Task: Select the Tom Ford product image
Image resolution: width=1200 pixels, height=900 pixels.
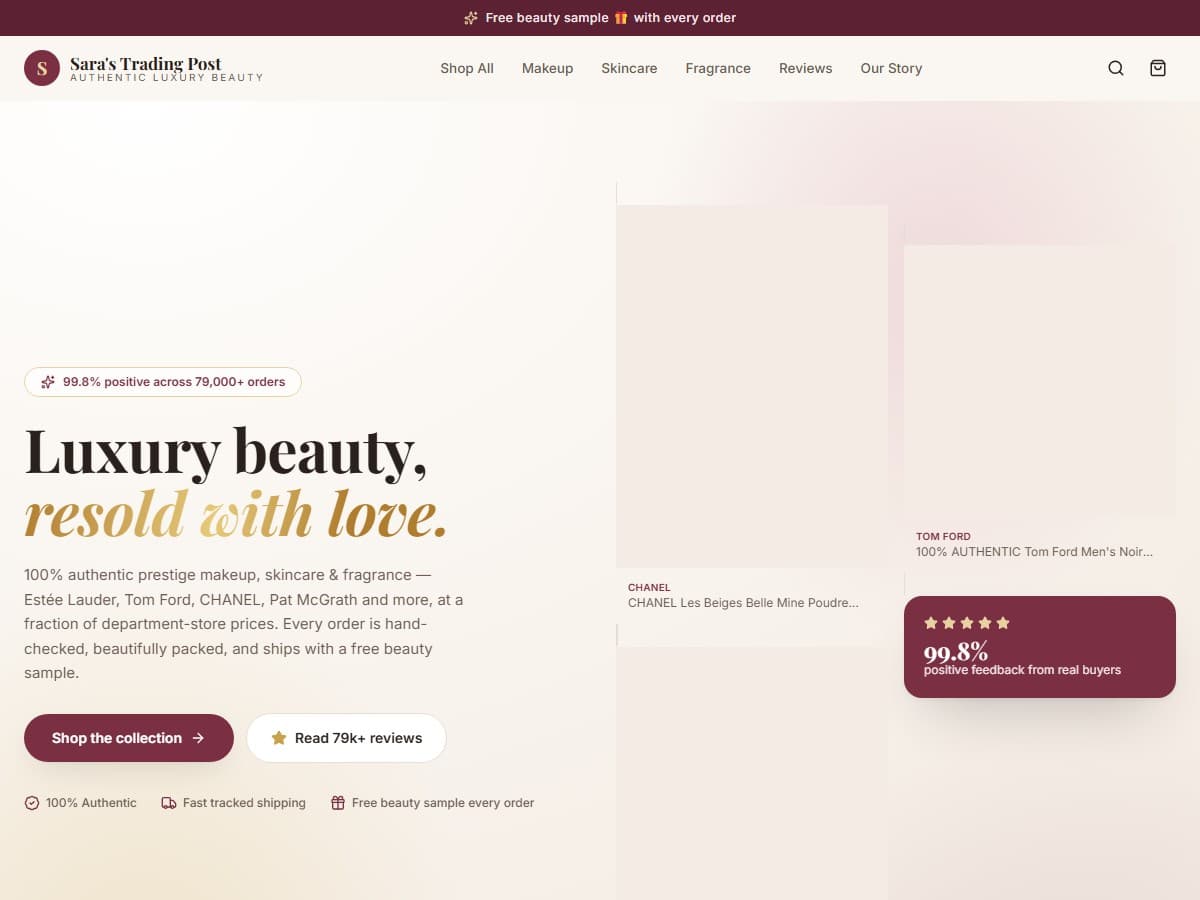Action: [1040, 381]
